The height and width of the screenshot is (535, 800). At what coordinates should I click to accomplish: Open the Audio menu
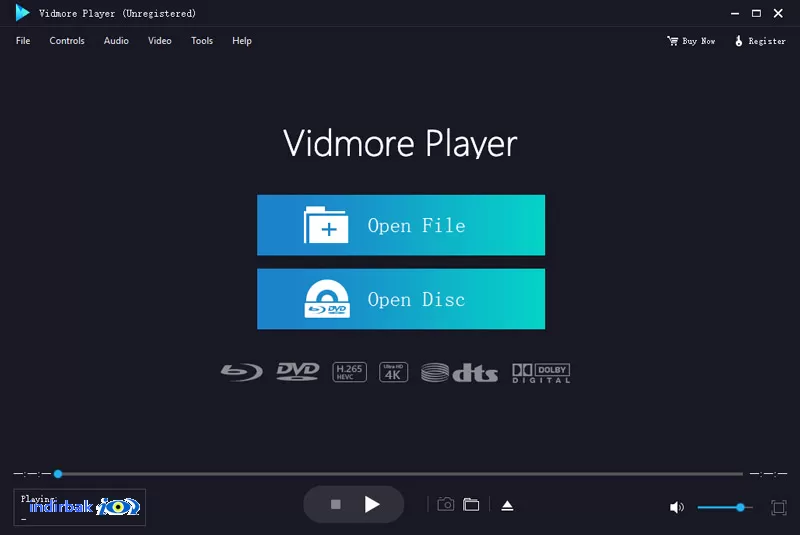116,41
